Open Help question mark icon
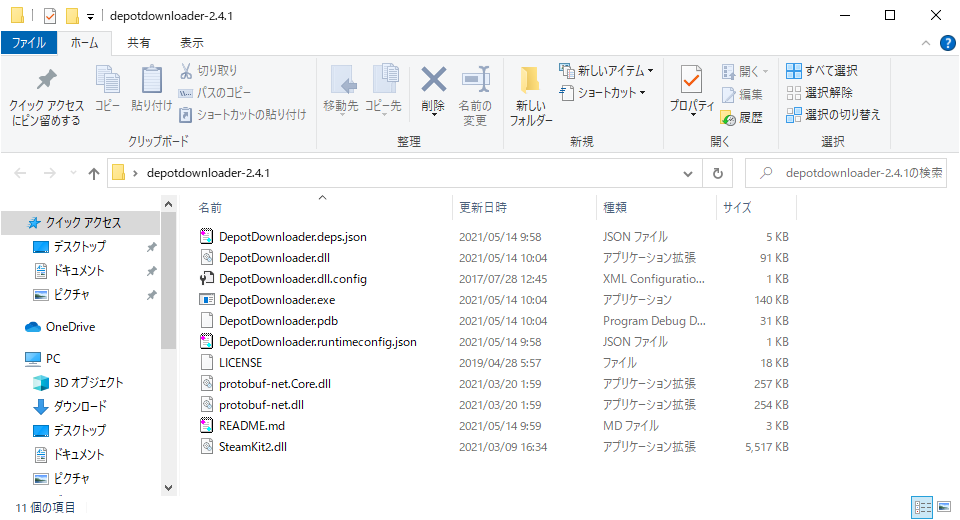The image size is (960, 520). [947, 43]
